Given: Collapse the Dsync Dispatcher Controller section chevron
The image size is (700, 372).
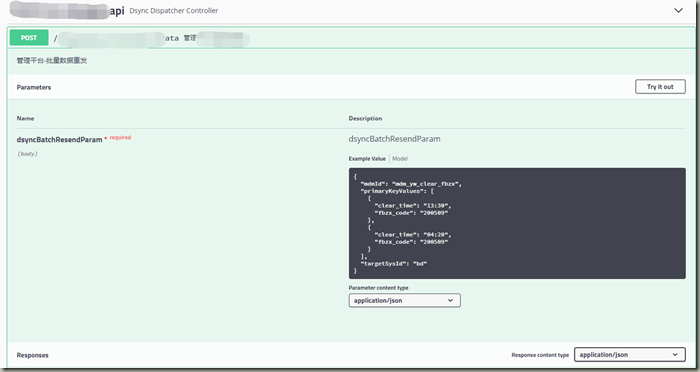Looking at the screenshot, I should 678,10.
